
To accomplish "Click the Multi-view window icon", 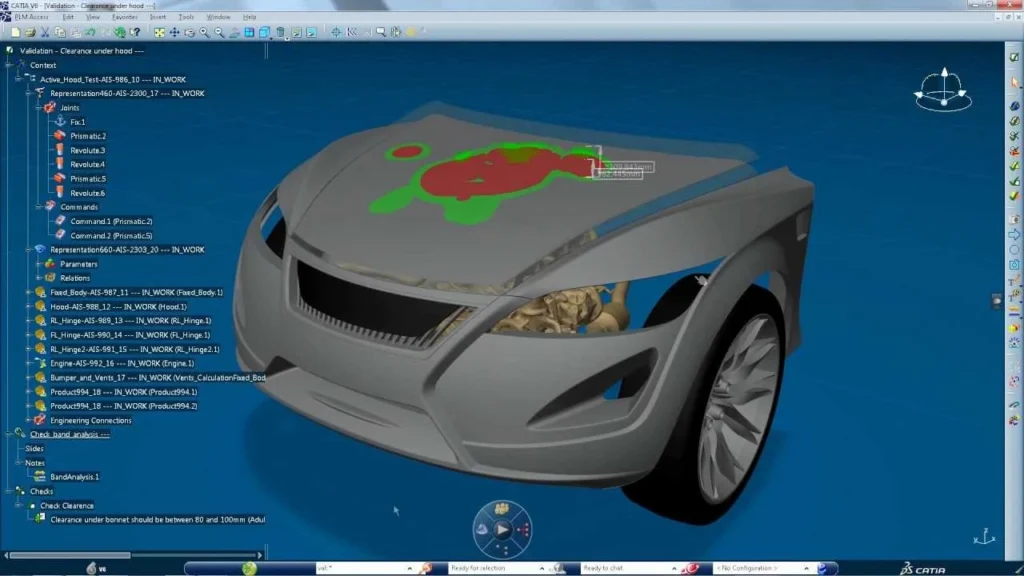I will [249, 32].
